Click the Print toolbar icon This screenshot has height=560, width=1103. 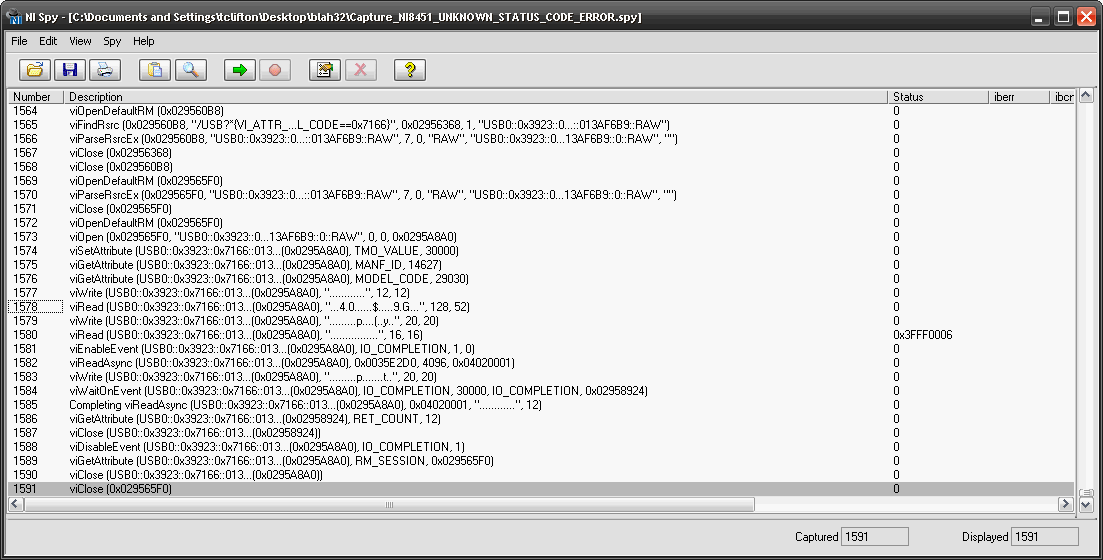[x=105, y=70]
